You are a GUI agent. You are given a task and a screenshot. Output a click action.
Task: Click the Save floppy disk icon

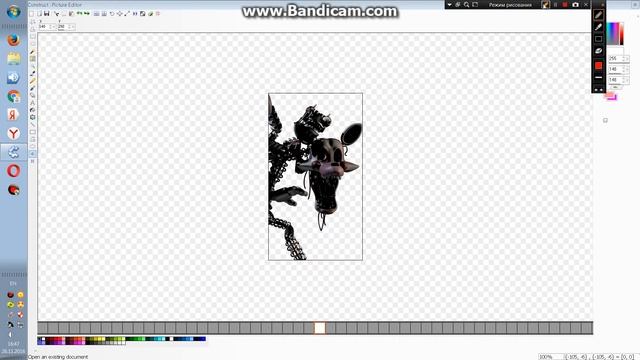47,14
